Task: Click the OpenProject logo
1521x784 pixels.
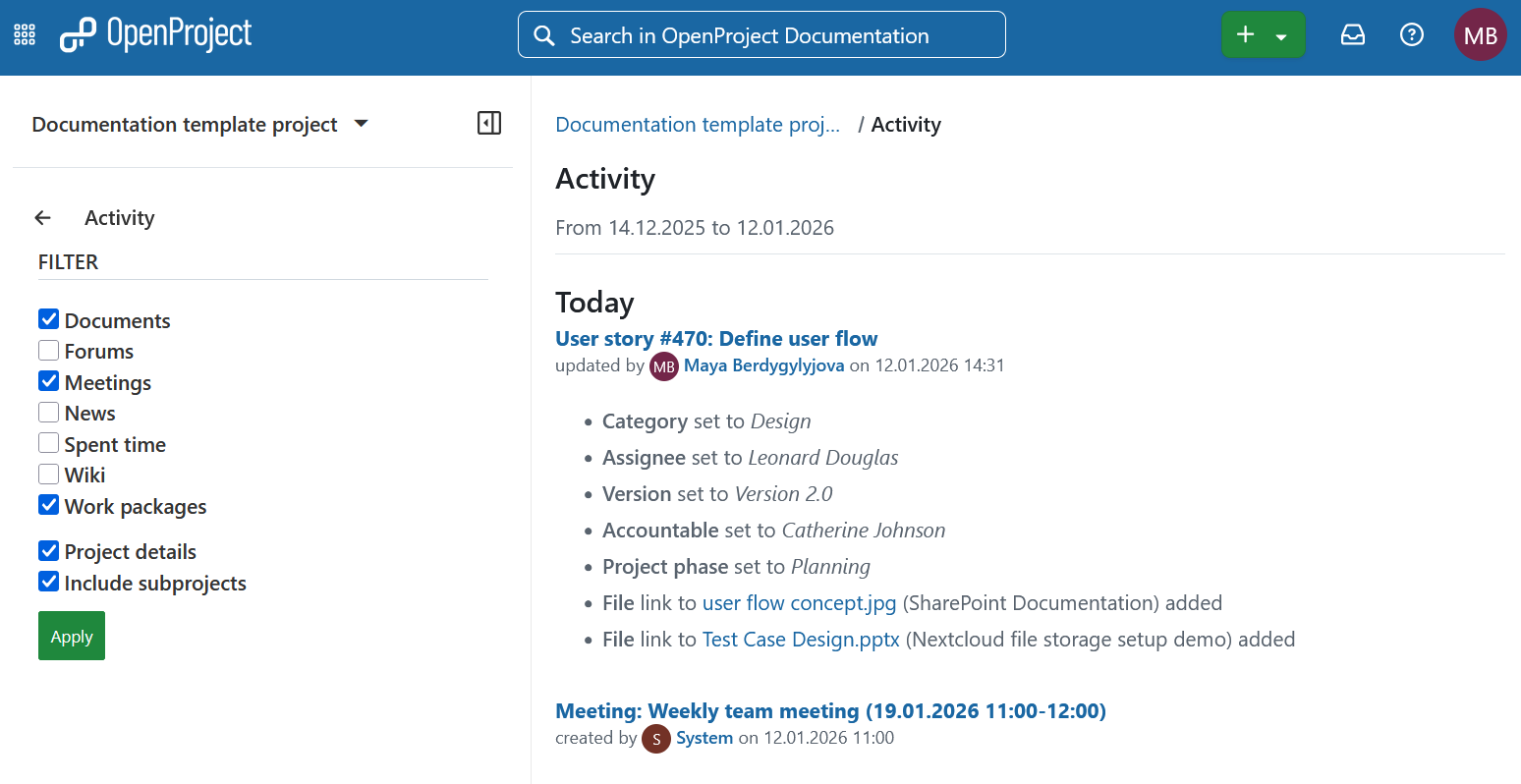Action: tap(155, 32)
